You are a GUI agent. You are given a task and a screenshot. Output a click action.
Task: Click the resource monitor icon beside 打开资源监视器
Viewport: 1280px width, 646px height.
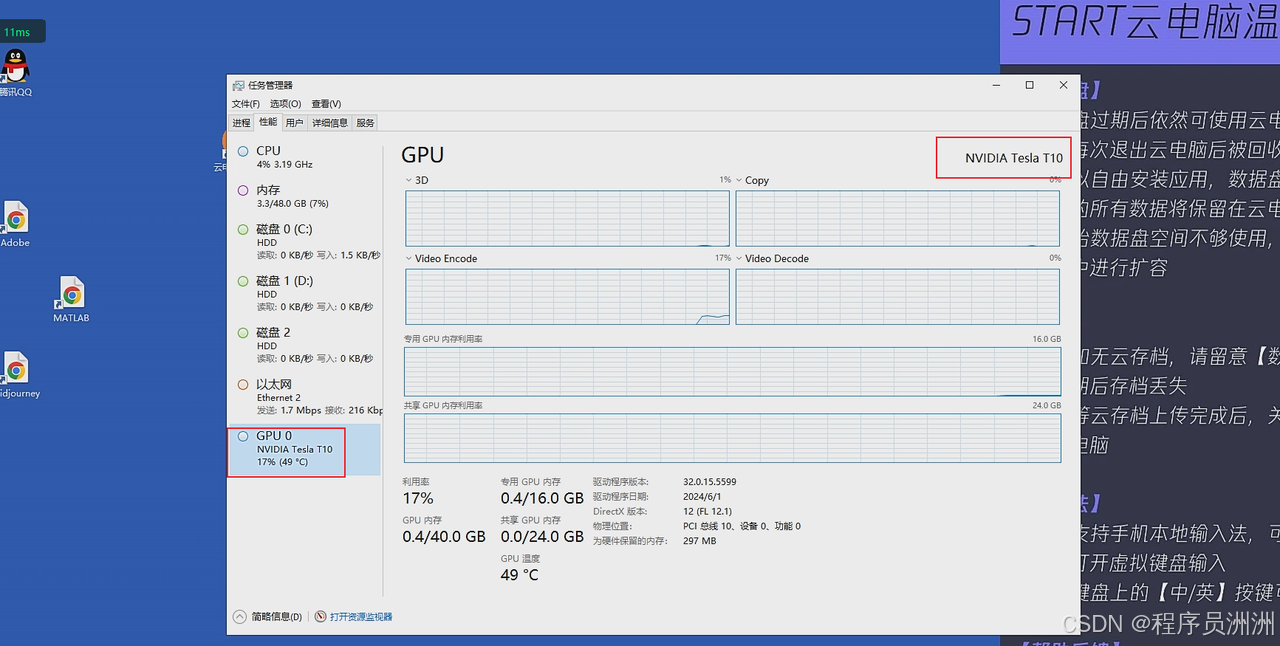321,617
